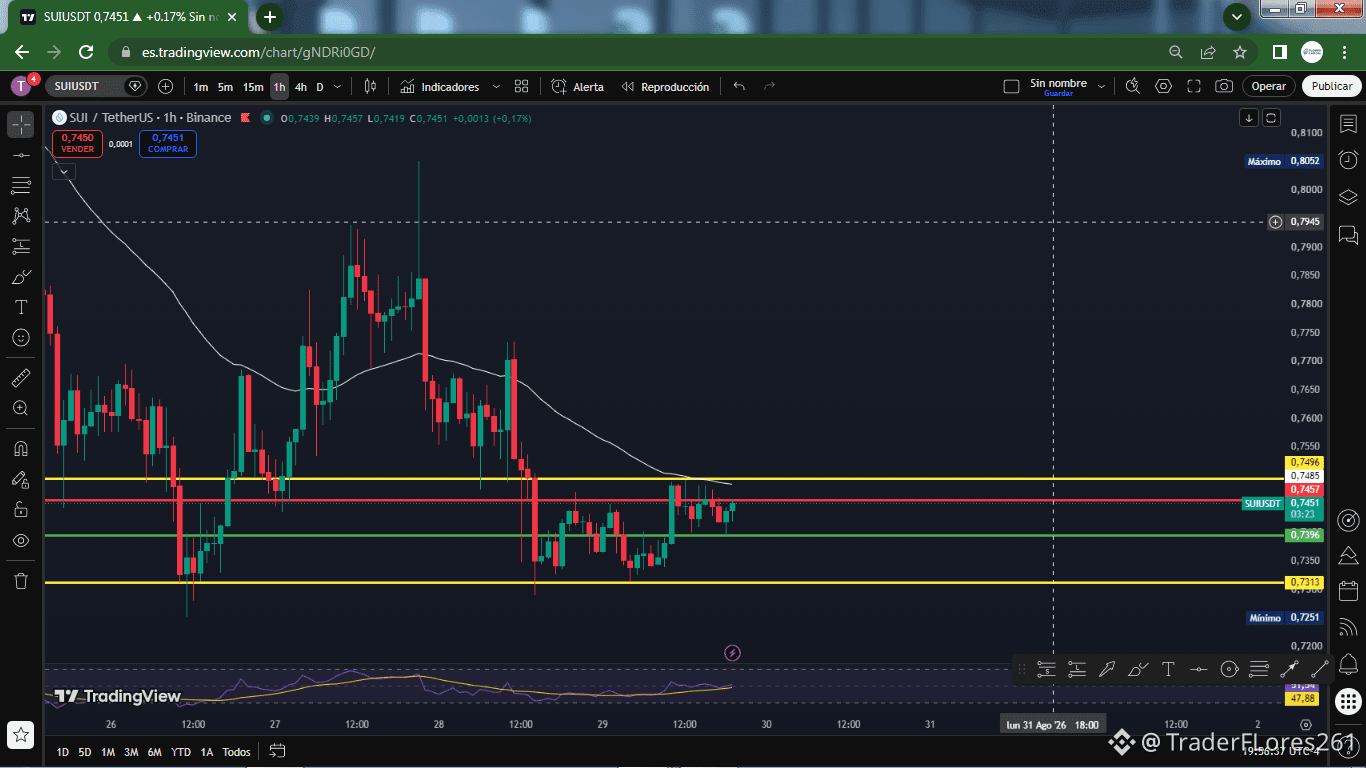Select the crosshair cursor tool

click(21, 125)
